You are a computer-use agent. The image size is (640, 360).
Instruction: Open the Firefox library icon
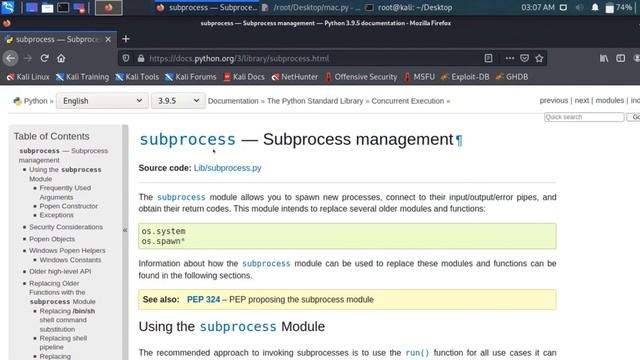pyautogui.click(x=604, y=58)
